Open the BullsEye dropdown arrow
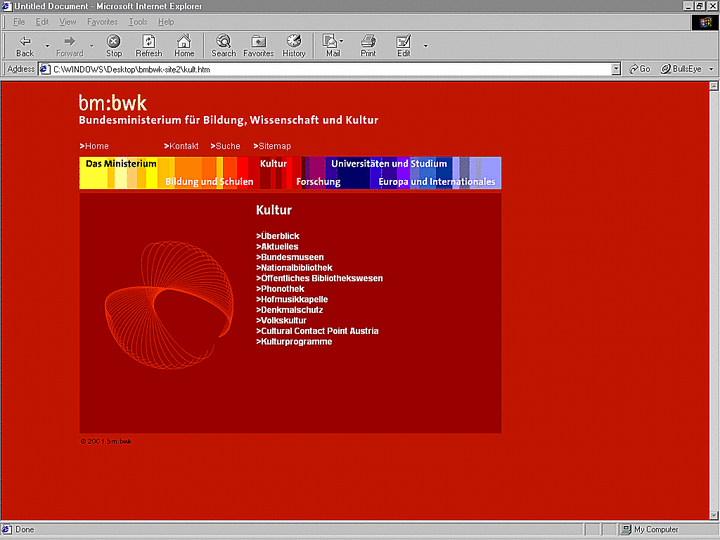Screen dimensions: 720x540 pos(711,69)
